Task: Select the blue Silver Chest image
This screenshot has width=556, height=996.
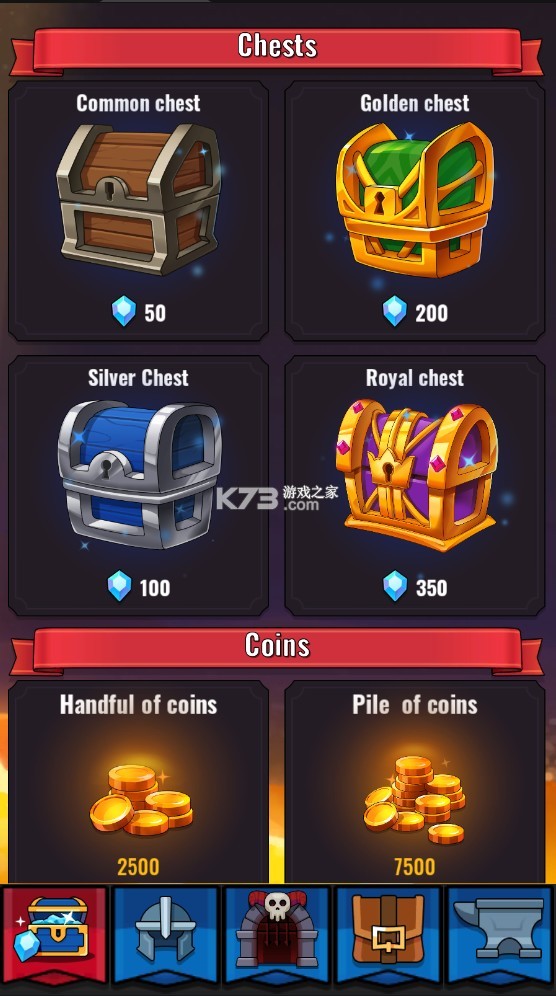Action: point(139,474)
